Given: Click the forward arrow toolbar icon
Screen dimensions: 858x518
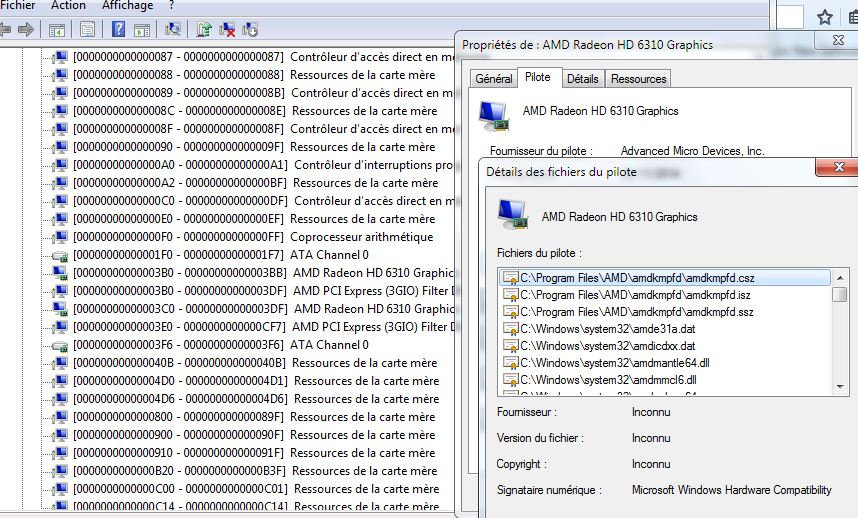Looking at the screenshot, I should (26, 29).
